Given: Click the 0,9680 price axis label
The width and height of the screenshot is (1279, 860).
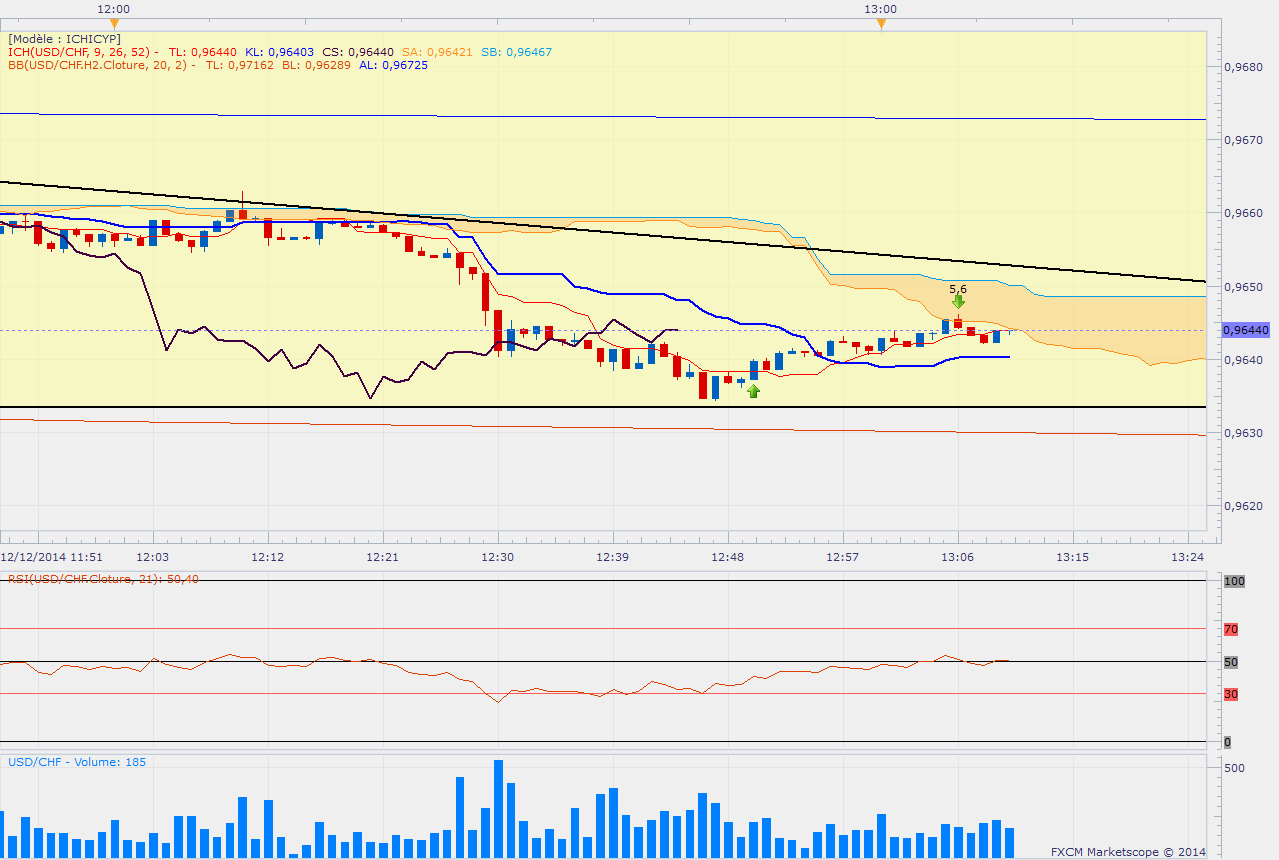Looking at the screenshot, I should (x=1245, y=67).
